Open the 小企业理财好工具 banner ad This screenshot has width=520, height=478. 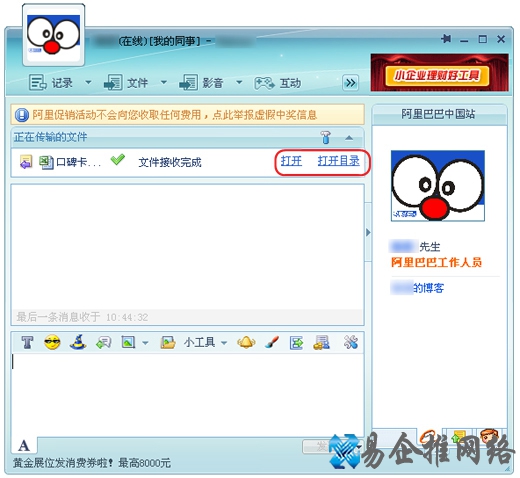[x=439, y=73]
